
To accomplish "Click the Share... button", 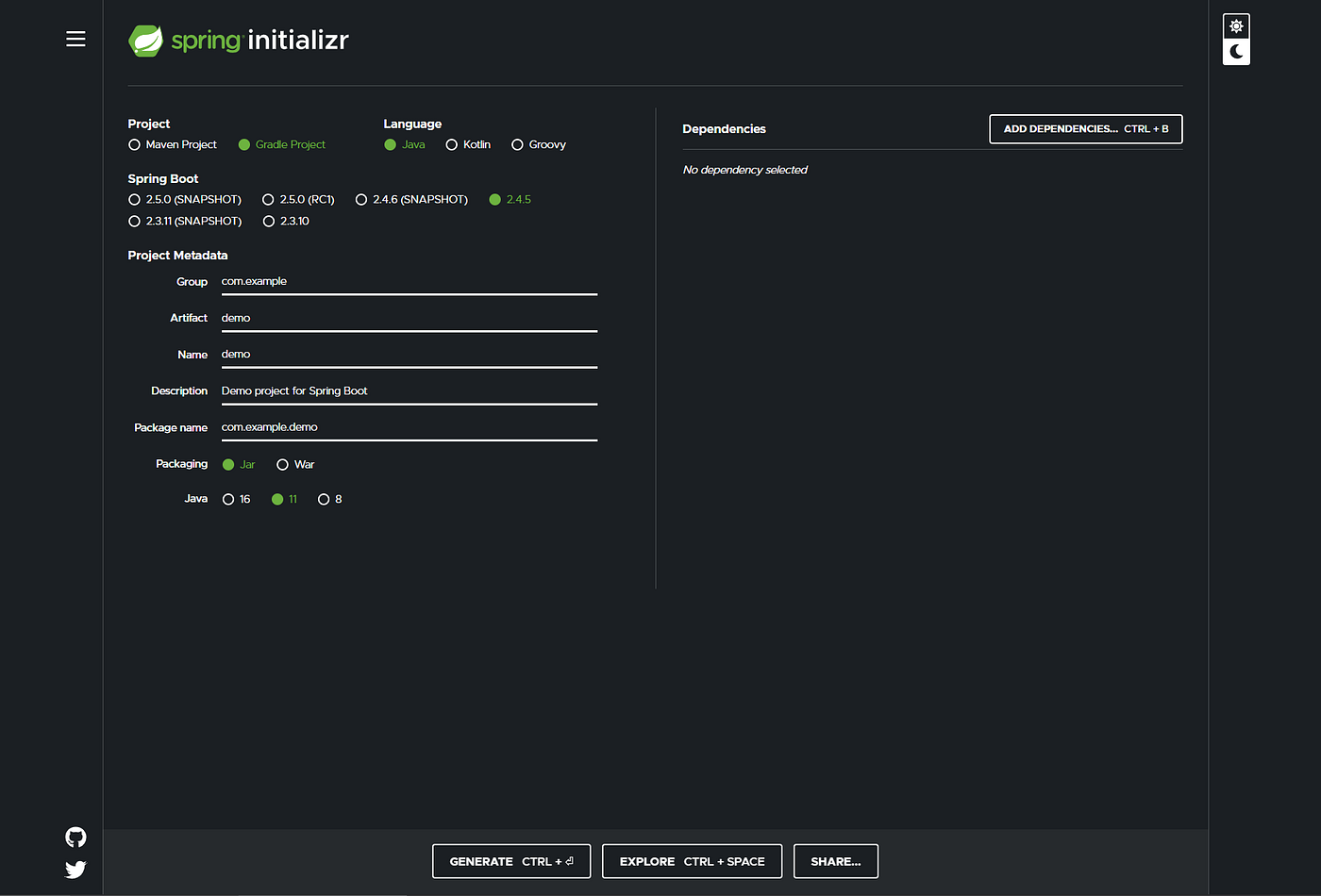I will pyautogui.click(x=835, y=860).
